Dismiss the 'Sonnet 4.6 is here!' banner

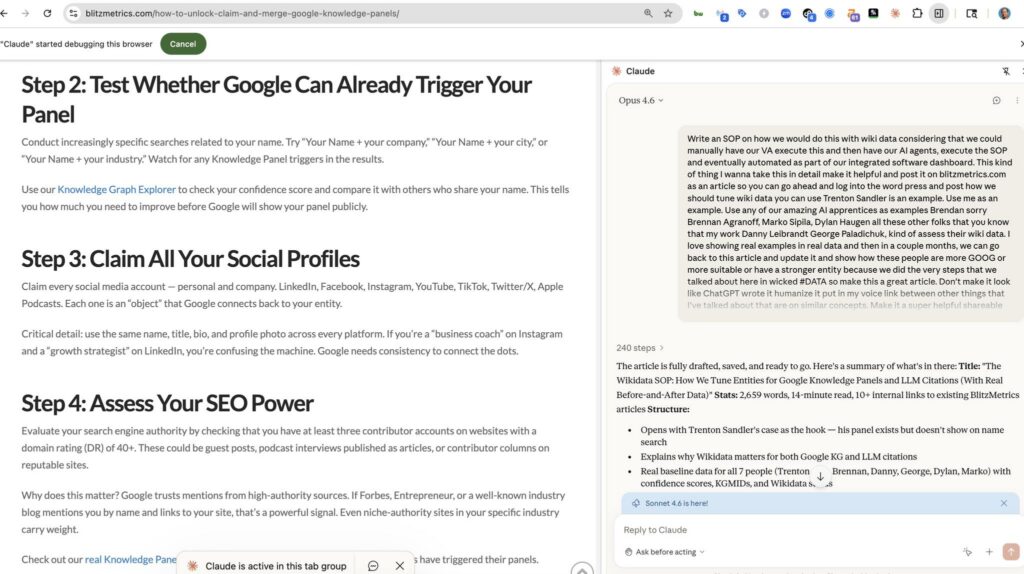click(x=1004, y=503)
